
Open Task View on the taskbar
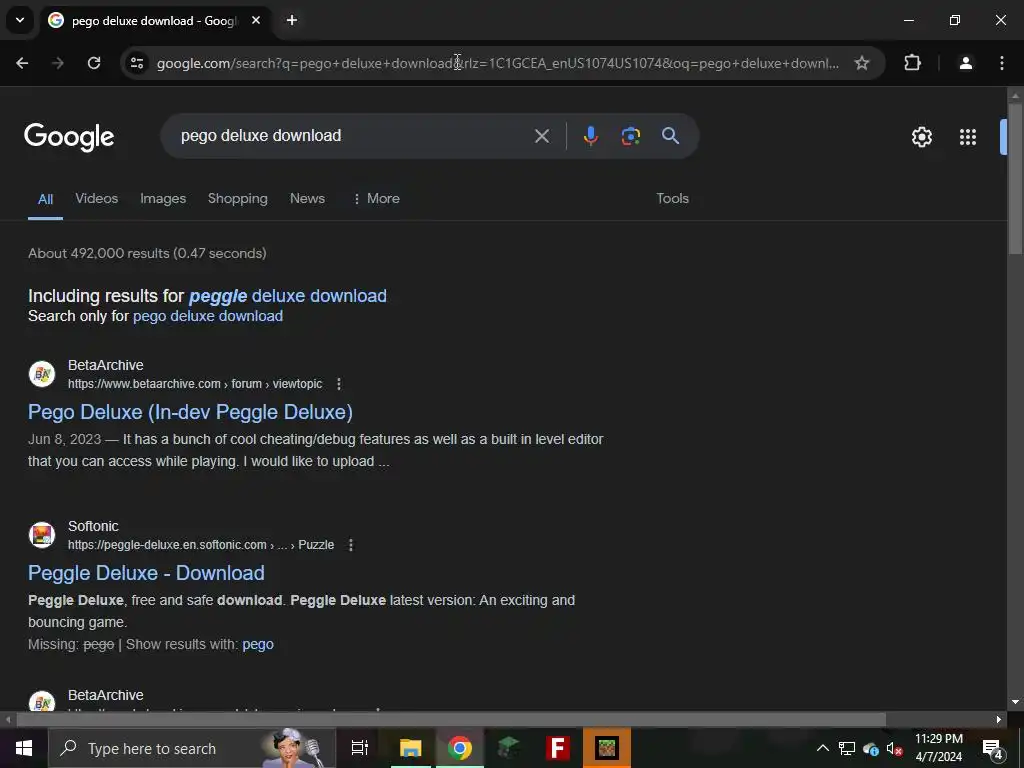pyautogui.click(x=360, y=748)
